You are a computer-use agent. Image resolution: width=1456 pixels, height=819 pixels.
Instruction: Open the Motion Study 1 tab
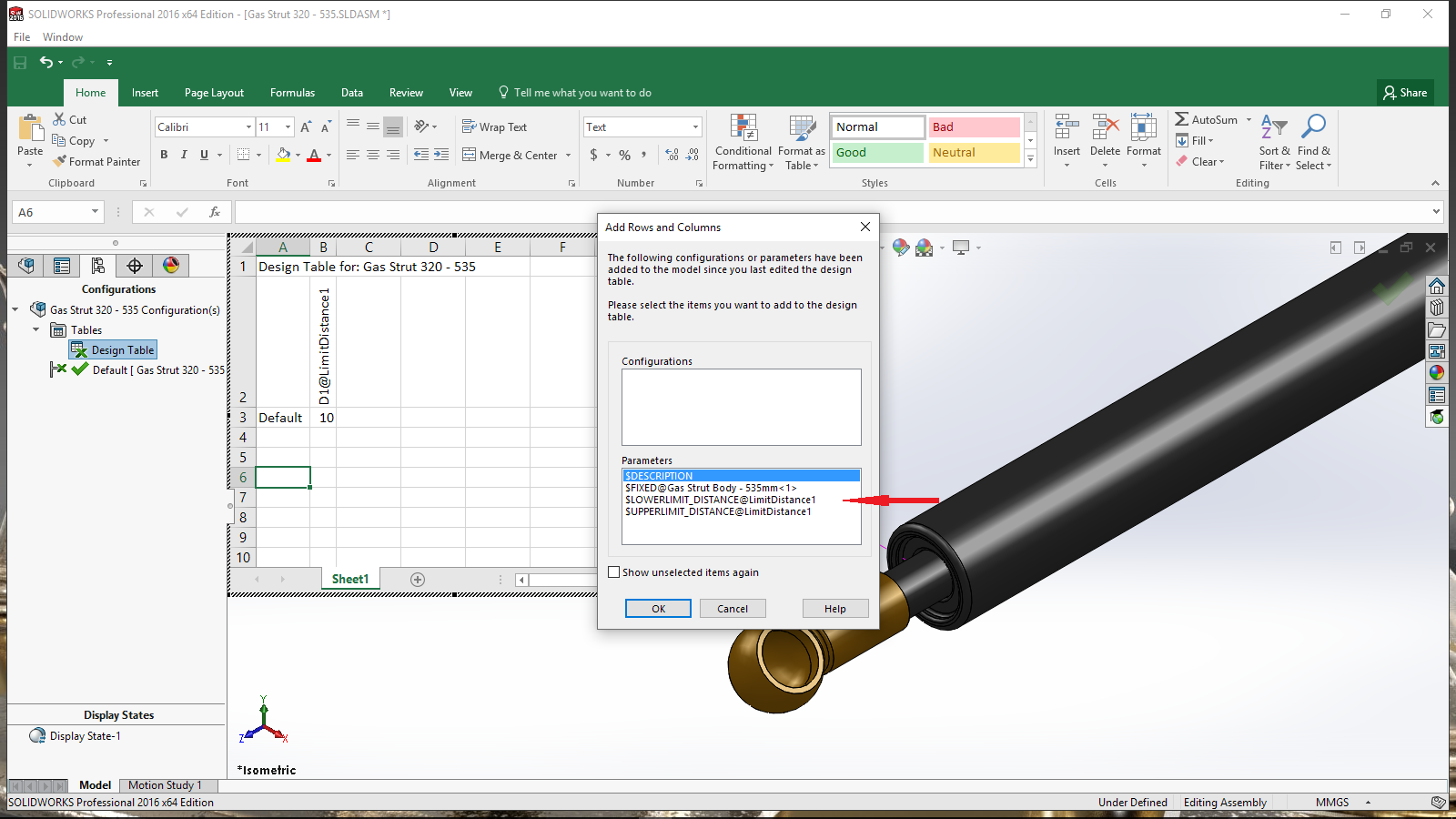pos(165,785)
